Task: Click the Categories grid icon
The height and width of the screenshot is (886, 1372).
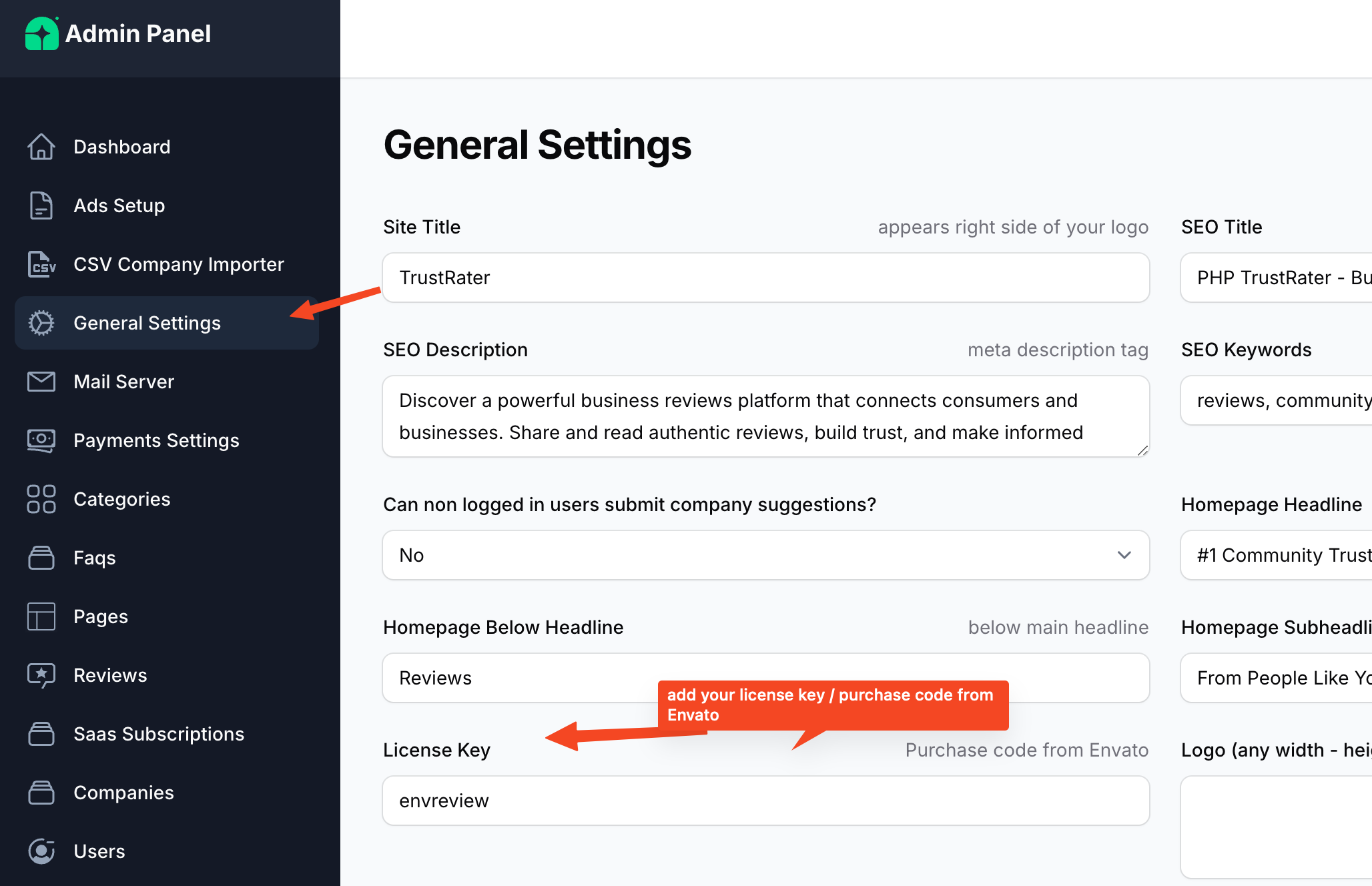Action: [41, 499]
